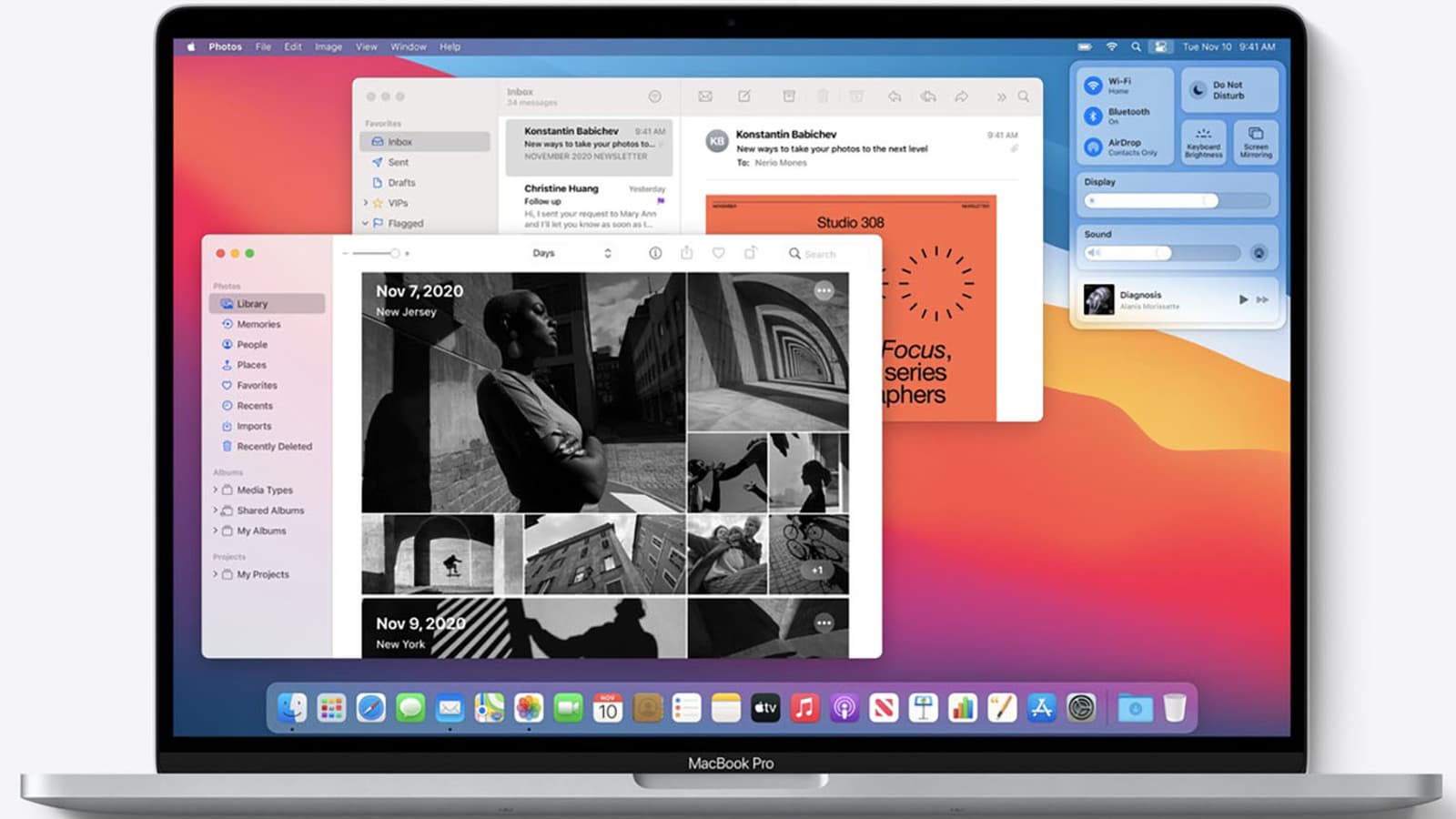Adjust the Sound volume slider
The width and height of the screenshot is (1456, 819).
point(1162,253)
